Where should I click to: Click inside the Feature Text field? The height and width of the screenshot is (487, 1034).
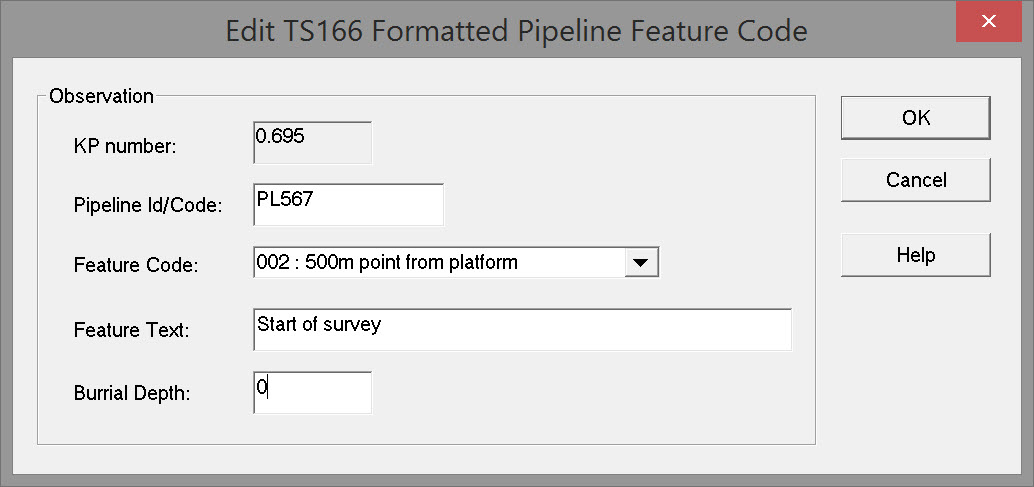[522, 330]
